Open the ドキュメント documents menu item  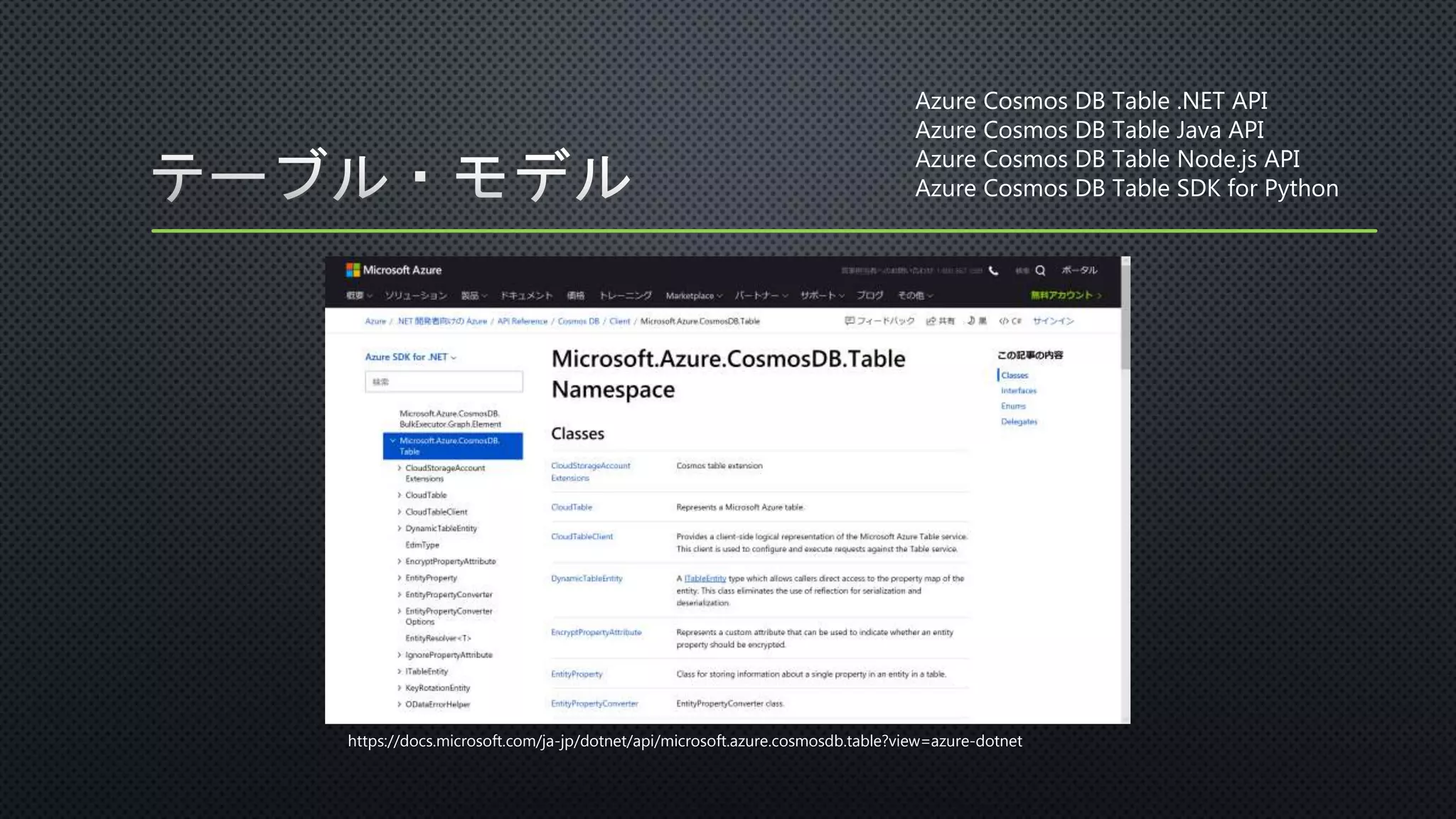pyautogui.click(x=526, y=295)
